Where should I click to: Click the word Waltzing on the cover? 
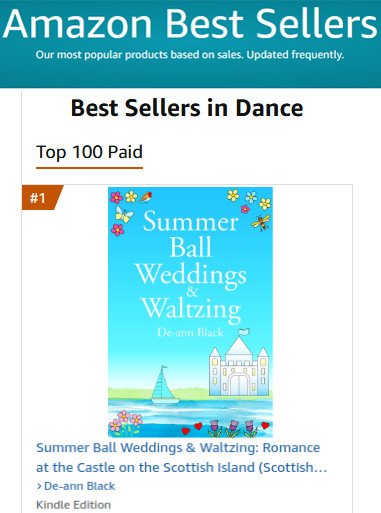pos(191,310)
